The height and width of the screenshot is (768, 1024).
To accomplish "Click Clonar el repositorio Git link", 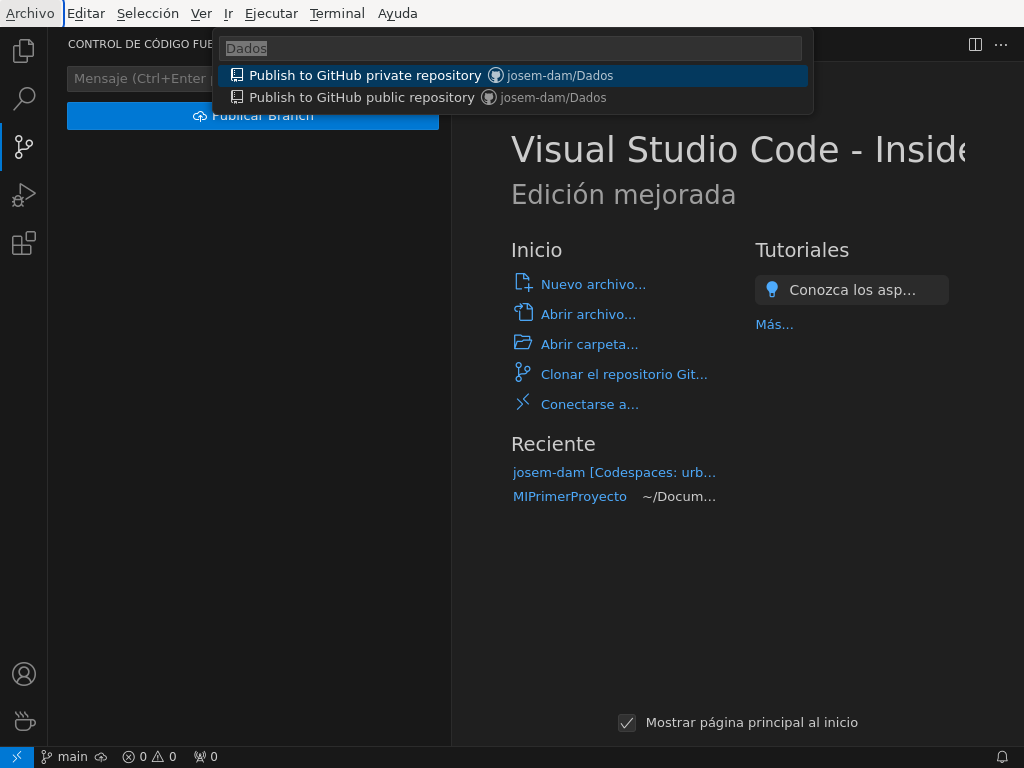I will (624, 375).
